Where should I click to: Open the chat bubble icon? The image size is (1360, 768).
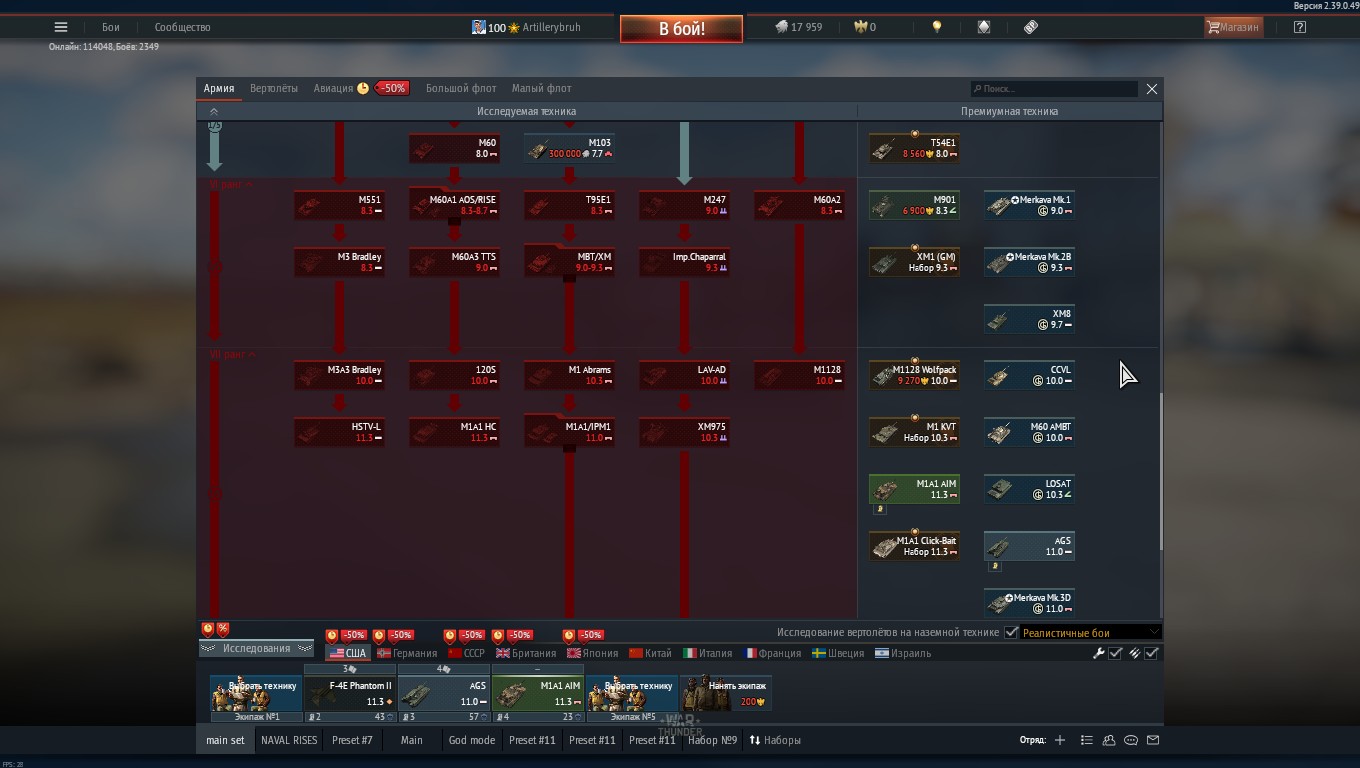click(x=1131, y=740)
